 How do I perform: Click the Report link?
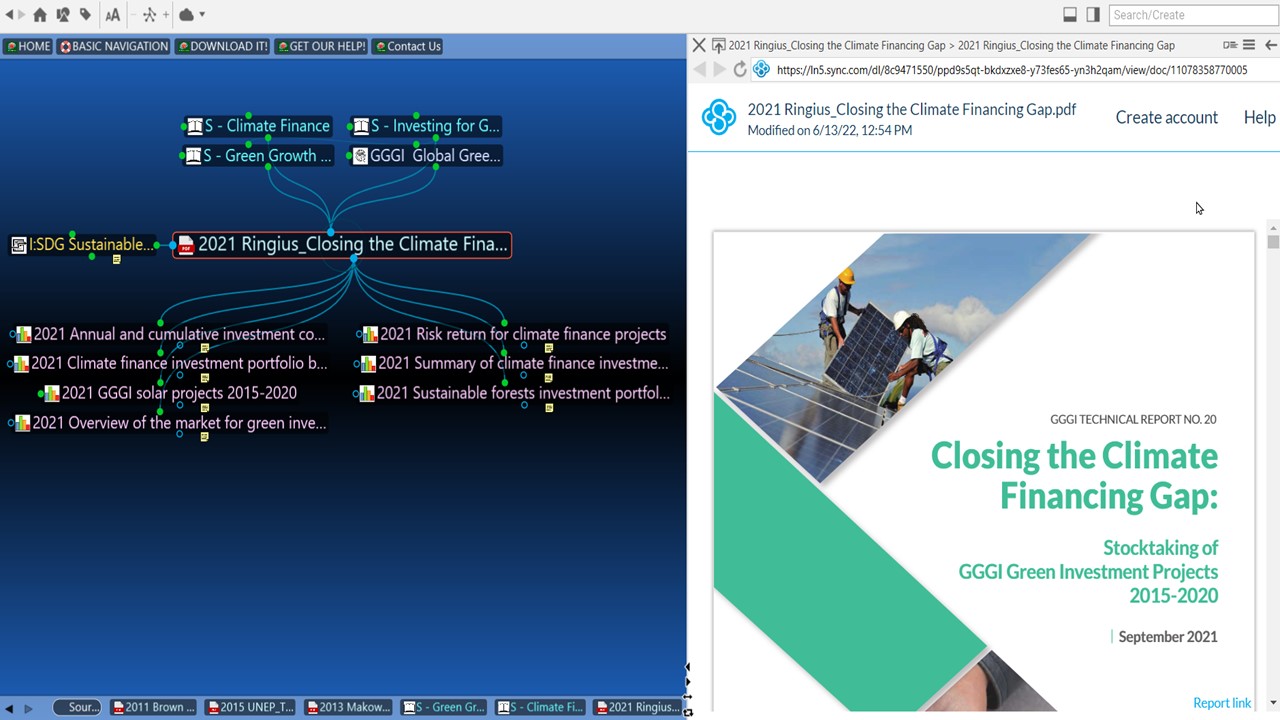click(1222, 703)
